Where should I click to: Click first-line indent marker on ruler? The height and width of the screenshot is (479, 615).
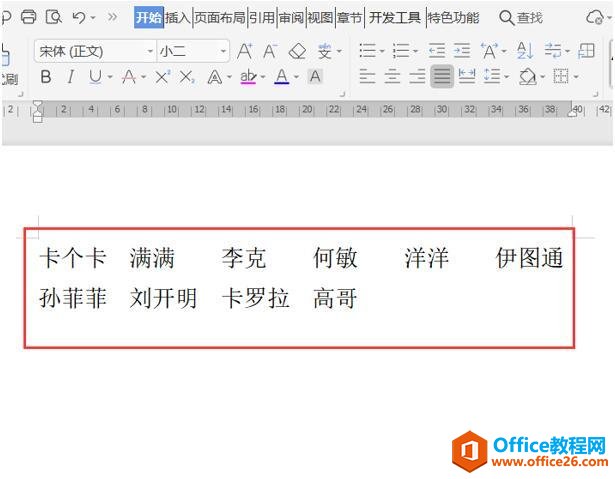(x=38, y=104)
